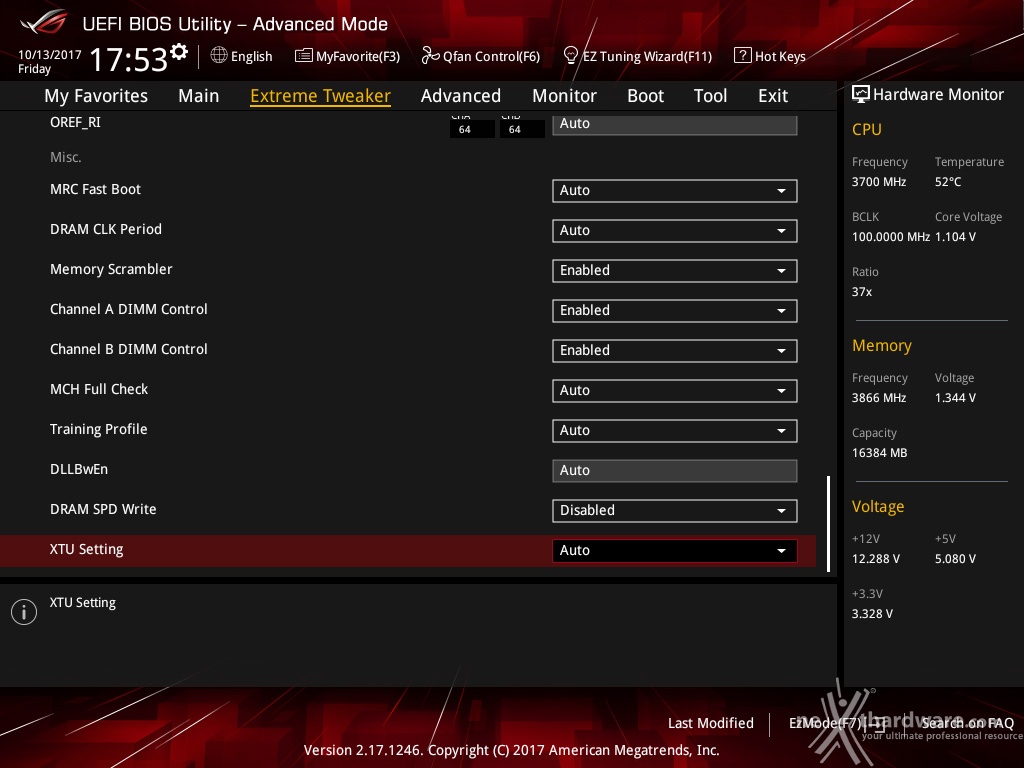Click the 10/13/2017 date text

(50, 55)
